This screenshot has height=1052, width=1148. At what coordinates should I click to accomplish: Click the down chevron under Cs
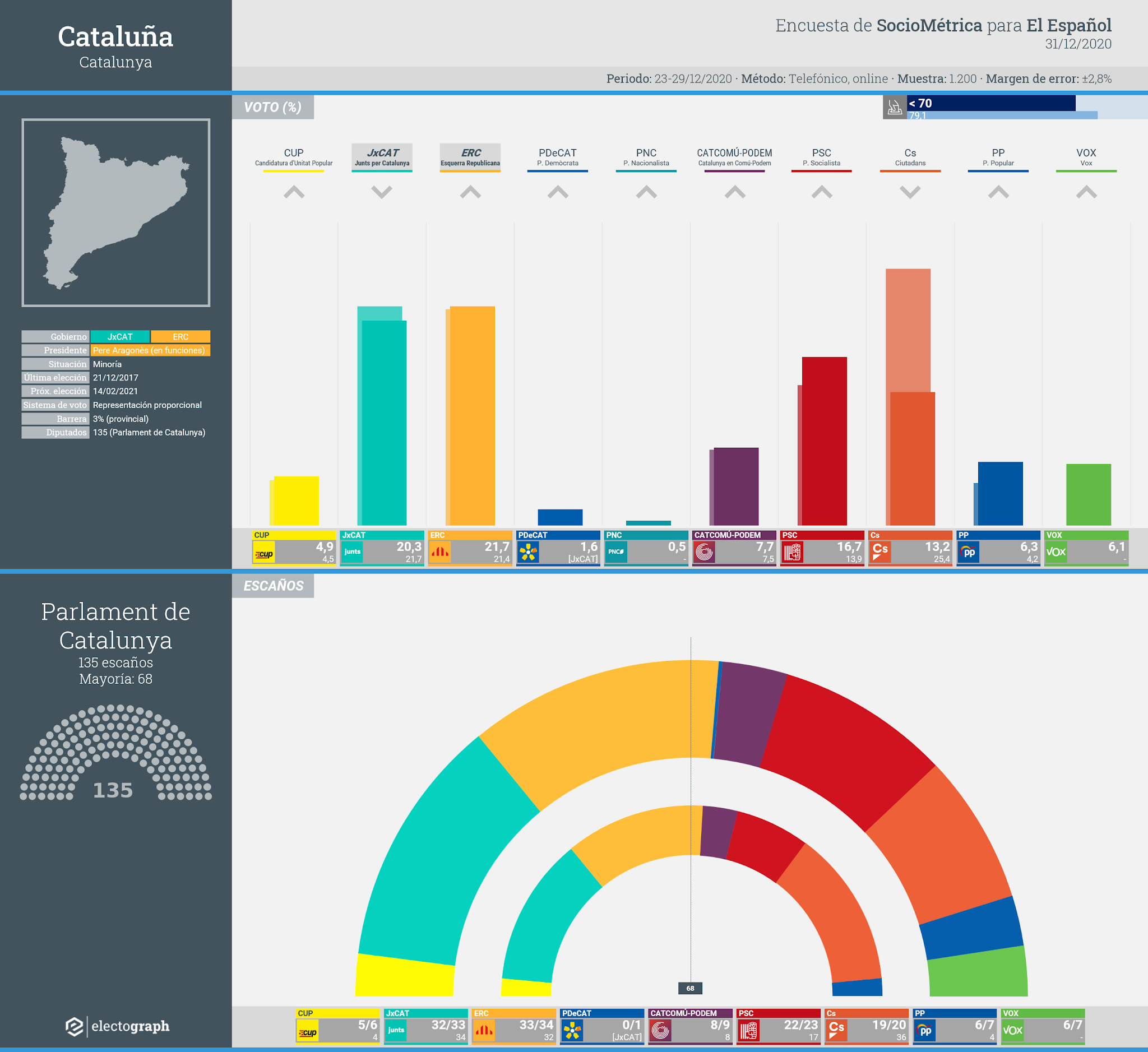pos(910,192)
